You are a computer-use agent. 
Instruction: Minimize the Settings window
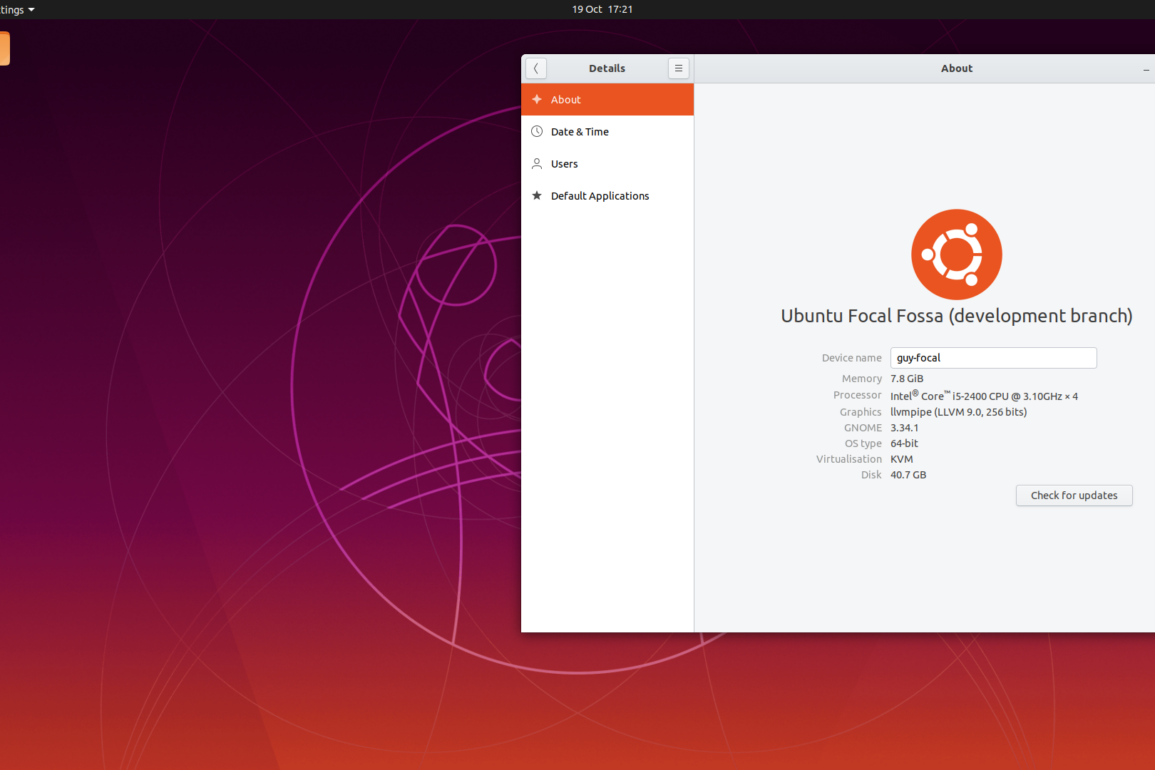[1146, 69]
